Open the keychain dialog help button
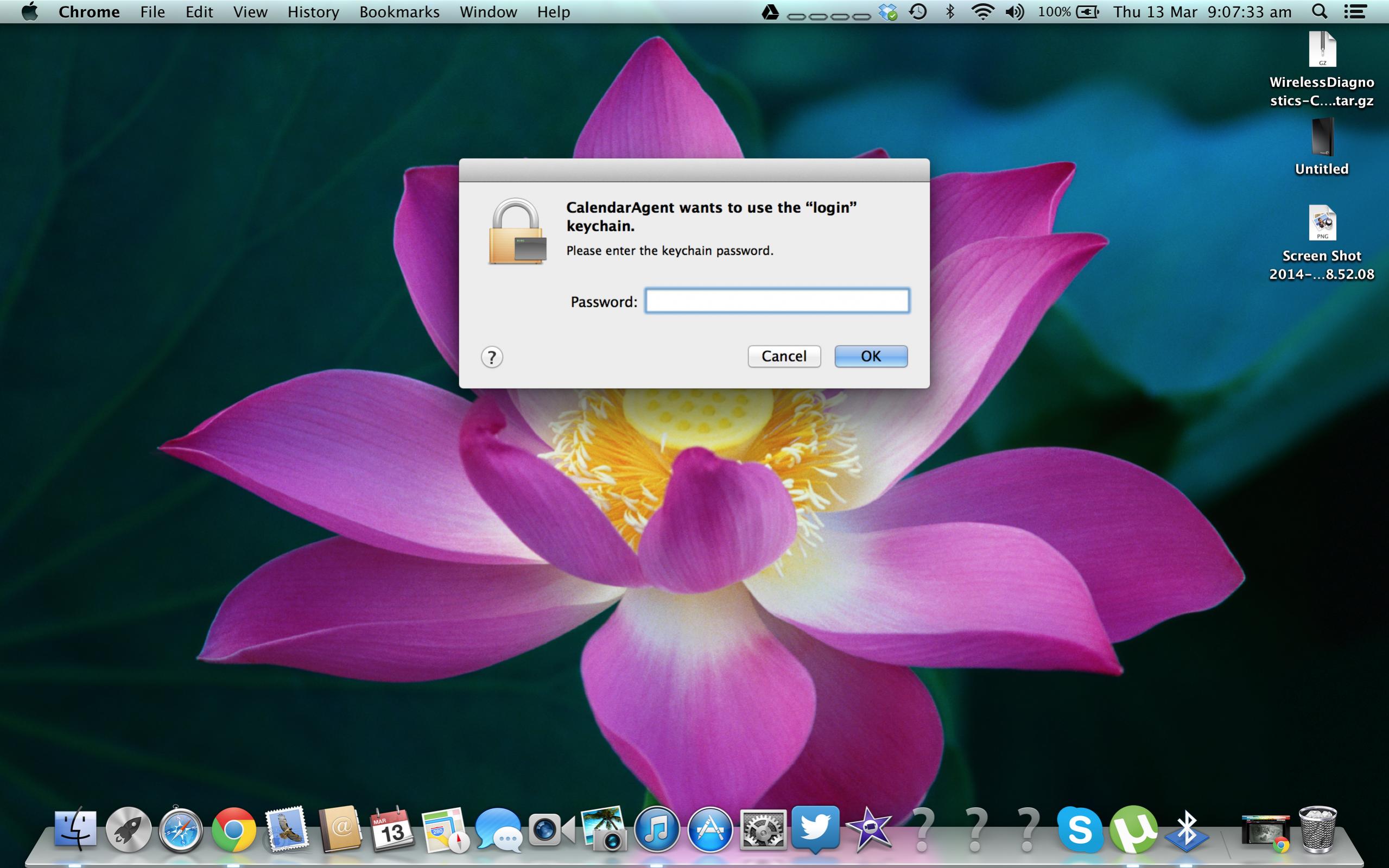1389x868 pixels. click(492, 357)
